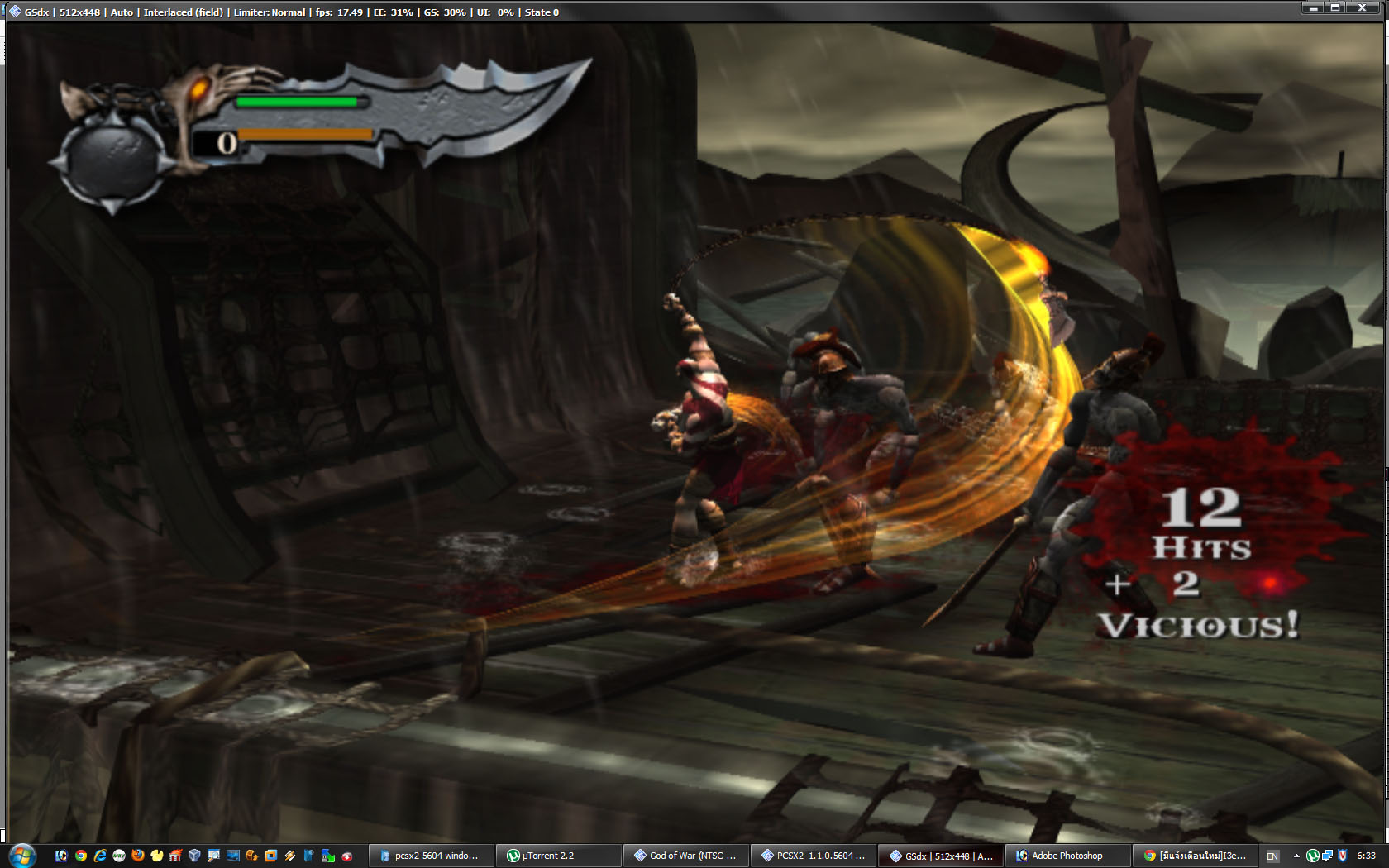Click the GSdx title bar text

292,12
